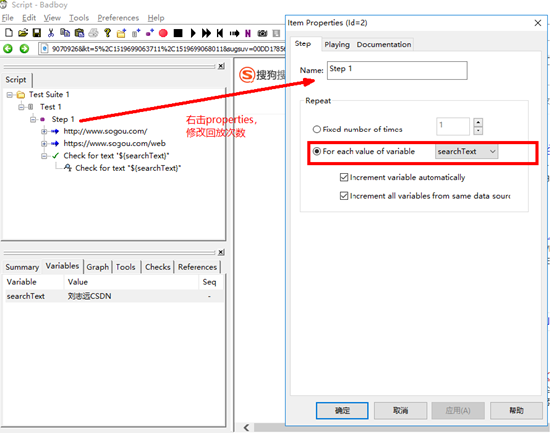Toggle Increment all variables from same data source
Image resolution: width=554 pixels, height=433 pixels.
click(344, 196)
